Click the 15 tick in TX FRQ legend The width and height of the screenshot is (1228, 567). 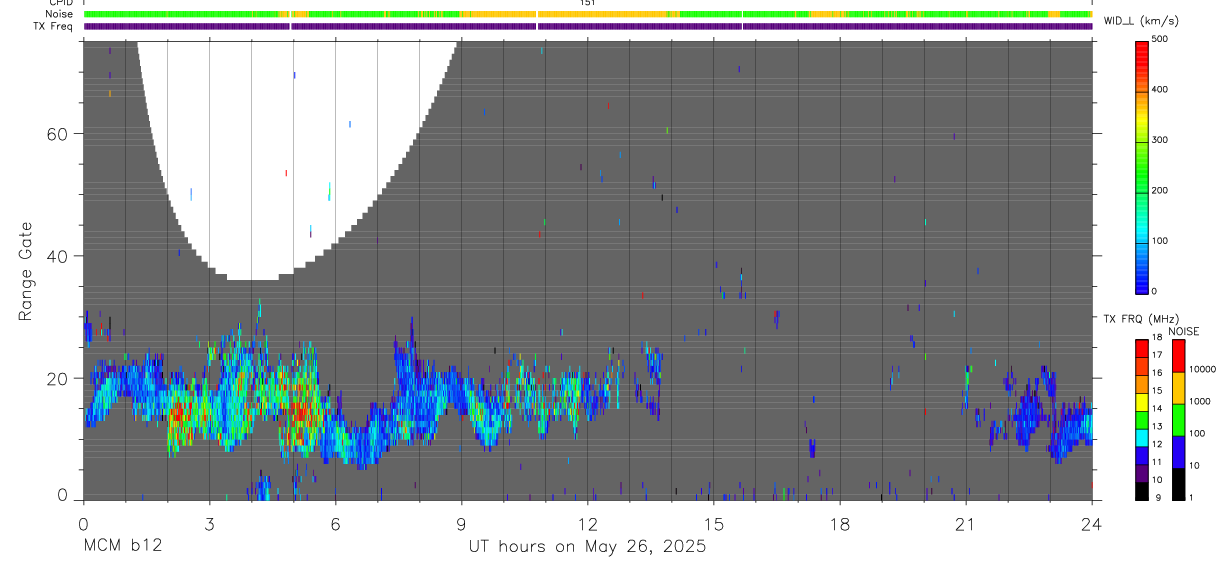click(1156, 390)
